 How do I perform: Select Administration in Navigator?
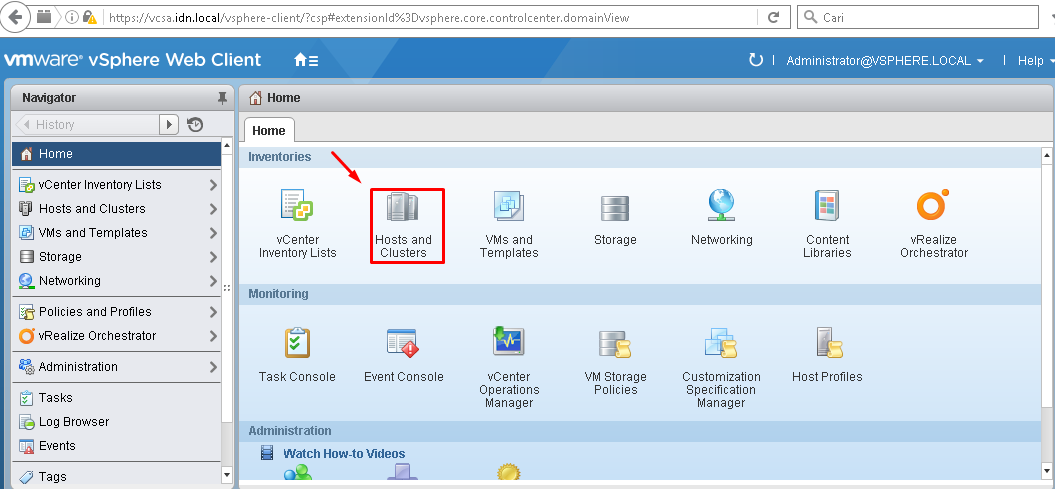[116, 367]
